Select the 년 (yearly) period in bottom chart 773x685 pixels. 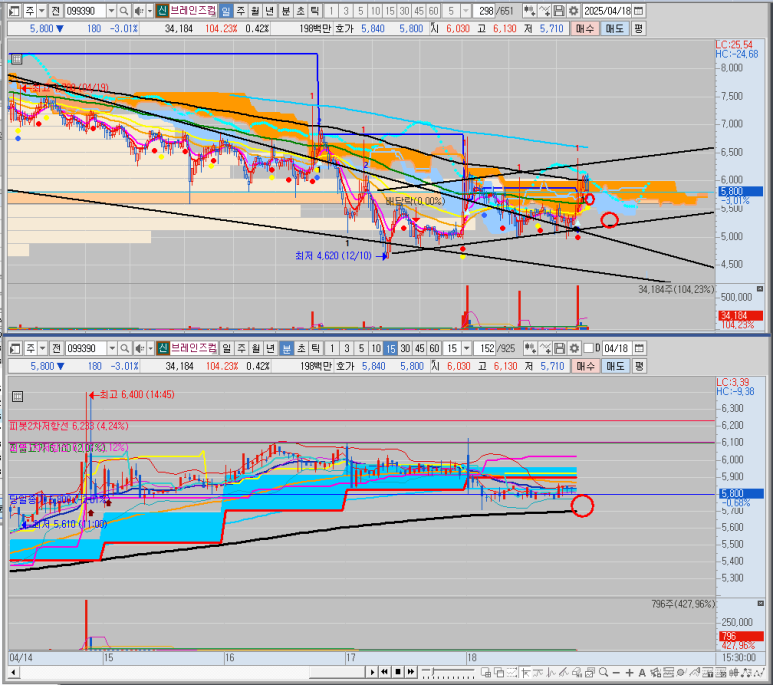pos(270,348)
